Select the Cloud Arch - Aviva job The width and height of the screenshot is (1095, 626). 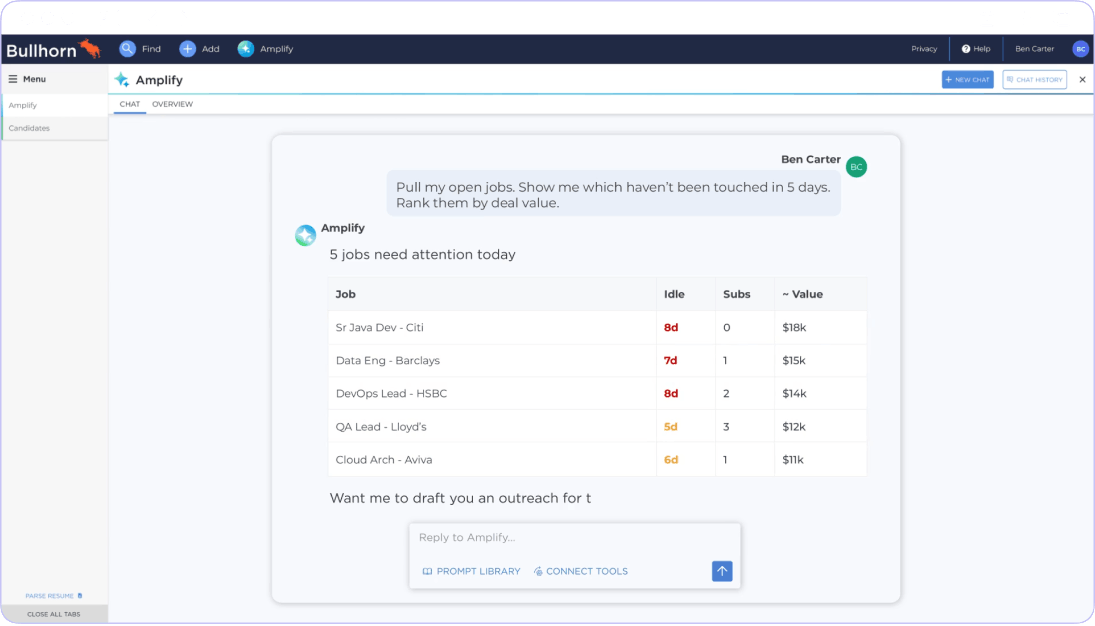(384, 460)
